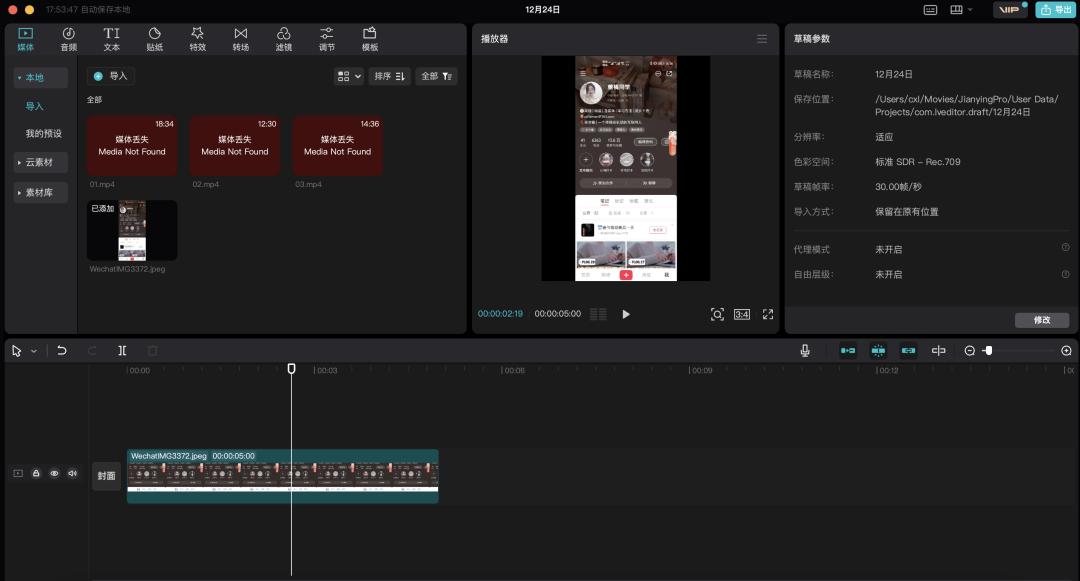Toggle track visibility eye icon
The width and height of the screenshot is (1080, 581).
54,474
